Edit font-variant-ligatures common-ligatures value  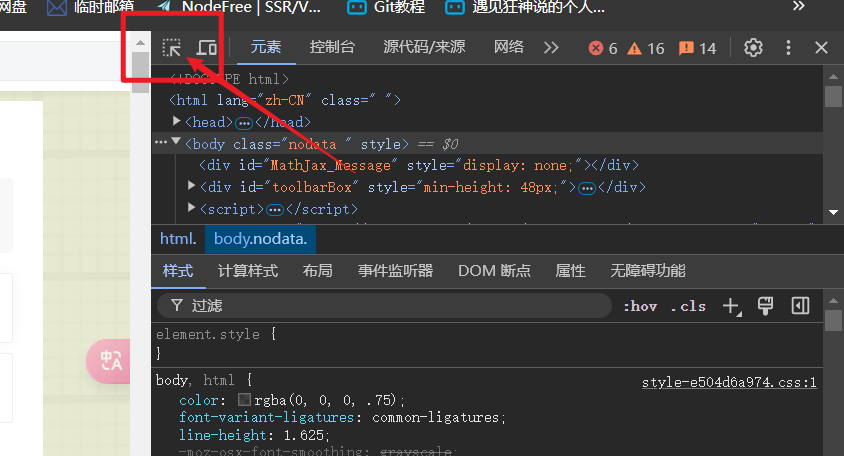tap(435, 417)
